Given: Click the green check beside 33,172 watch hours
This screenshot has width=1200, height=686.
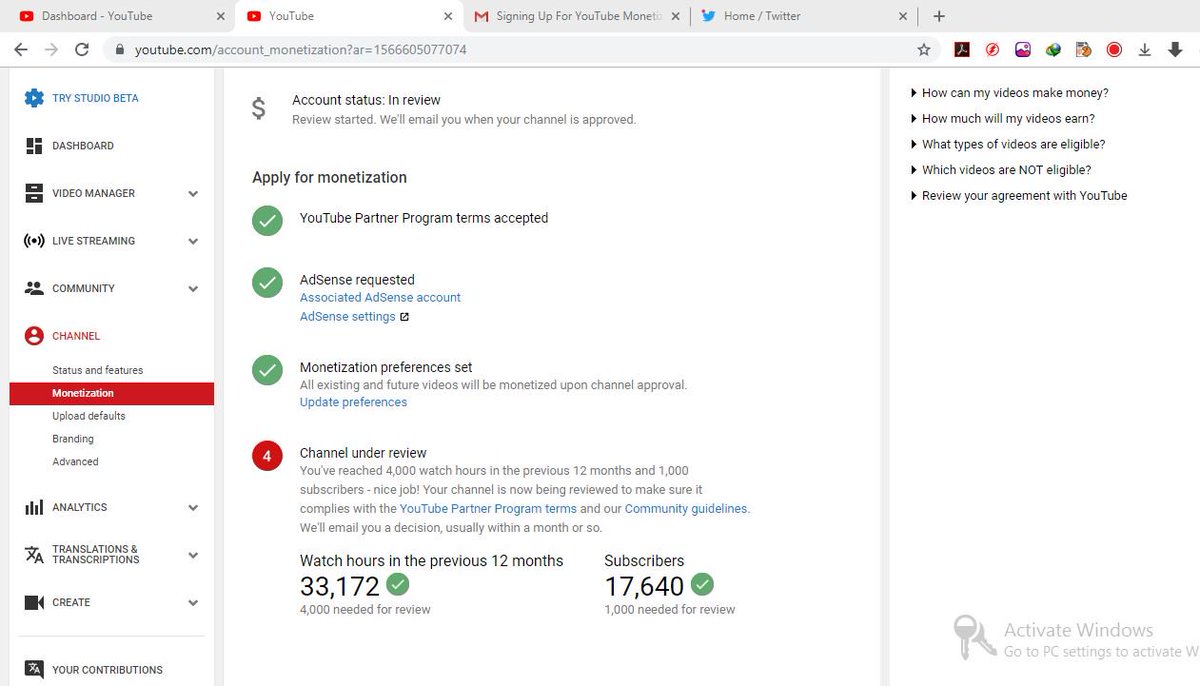Looking at the screenshot, I should point(398,584).
